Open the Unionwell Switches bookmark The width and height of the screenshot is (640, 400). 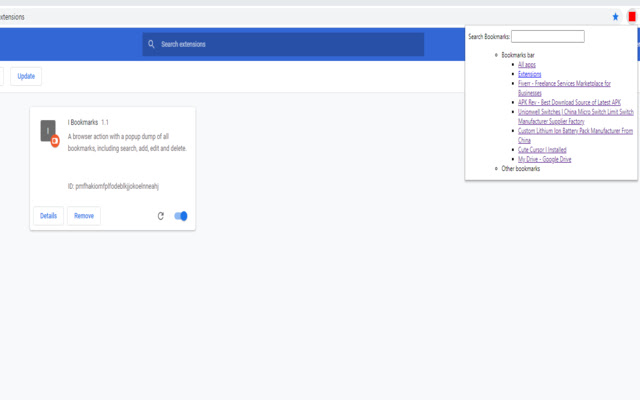tap(576, 116)
